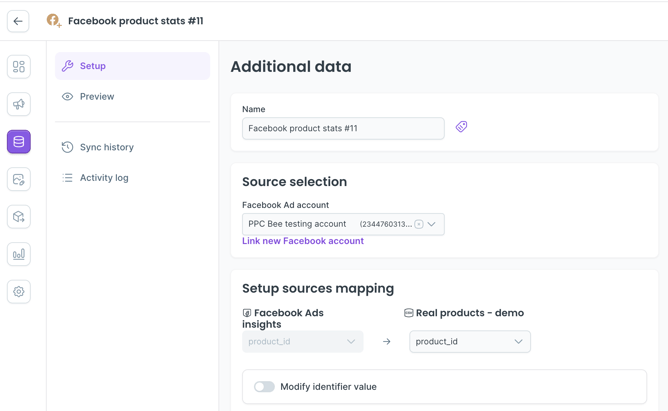The image size is (668, 411).
Task: Open the Facebook Ads insights product_id dropdown
Action: (302, 342)
